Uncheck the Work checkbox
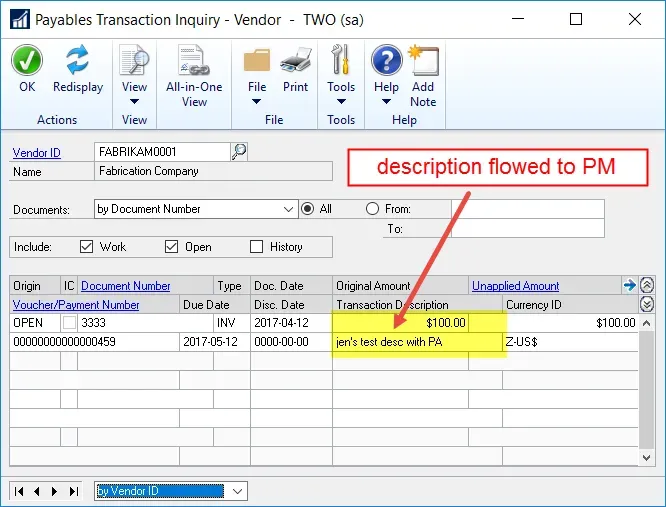 87,247
